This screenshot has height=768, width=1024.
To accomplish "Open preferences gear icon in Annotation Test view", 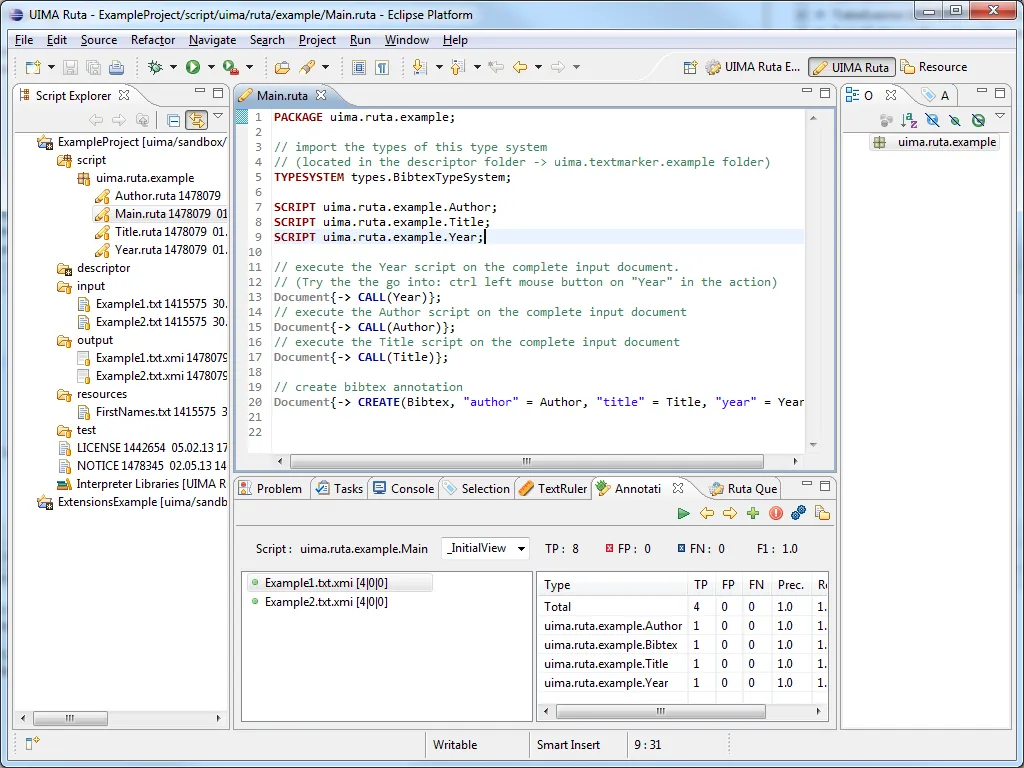I will [x=798, y=513].
